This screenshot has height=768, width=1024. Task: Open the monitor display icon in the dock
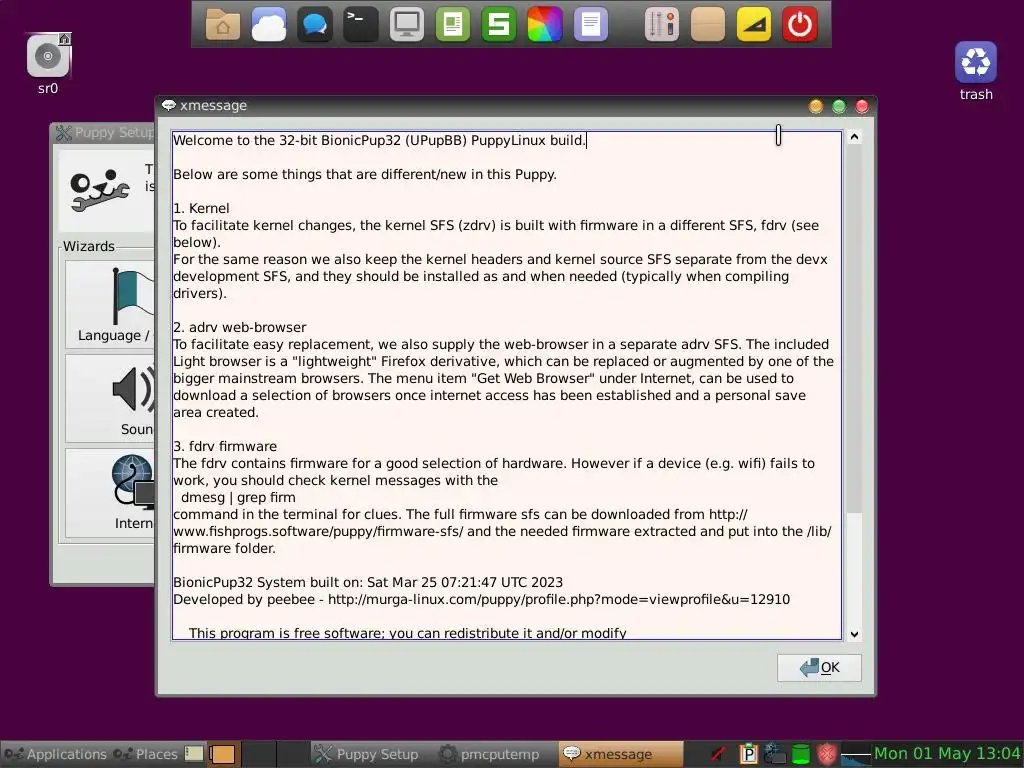tap(407, 25)
